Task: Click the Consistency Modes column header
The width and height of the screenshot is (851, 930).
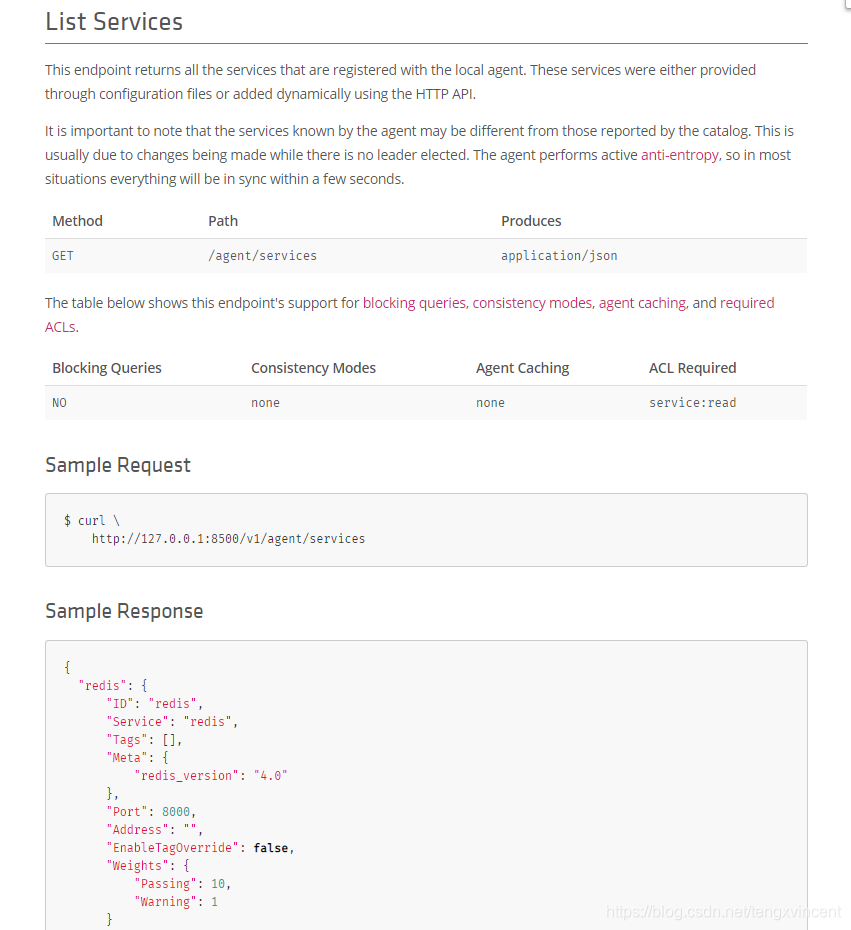Action: pyautogui.click(x=313, y=368)
